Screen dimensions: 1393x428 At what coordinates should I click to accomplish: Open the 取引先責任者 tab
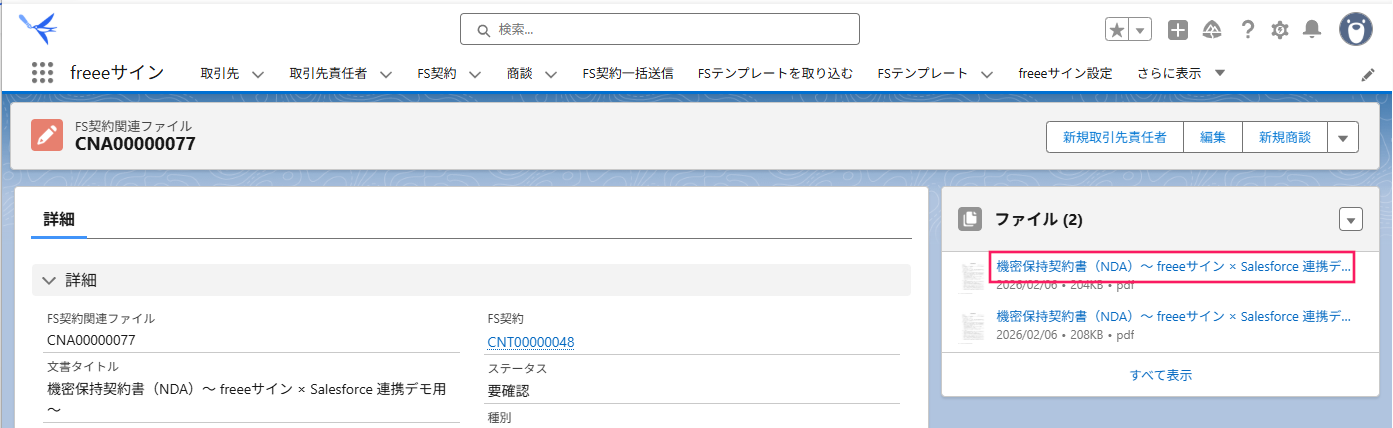click(328, 73)
